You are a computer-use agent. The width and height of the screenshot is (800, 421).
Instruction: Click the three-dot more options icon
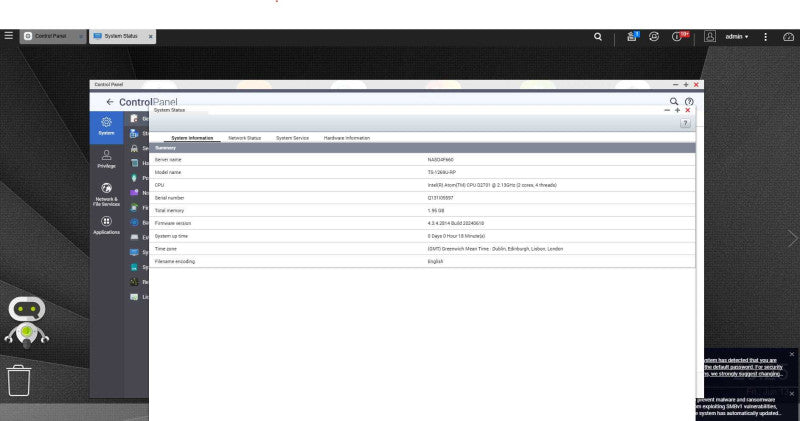tap(765, 37)
